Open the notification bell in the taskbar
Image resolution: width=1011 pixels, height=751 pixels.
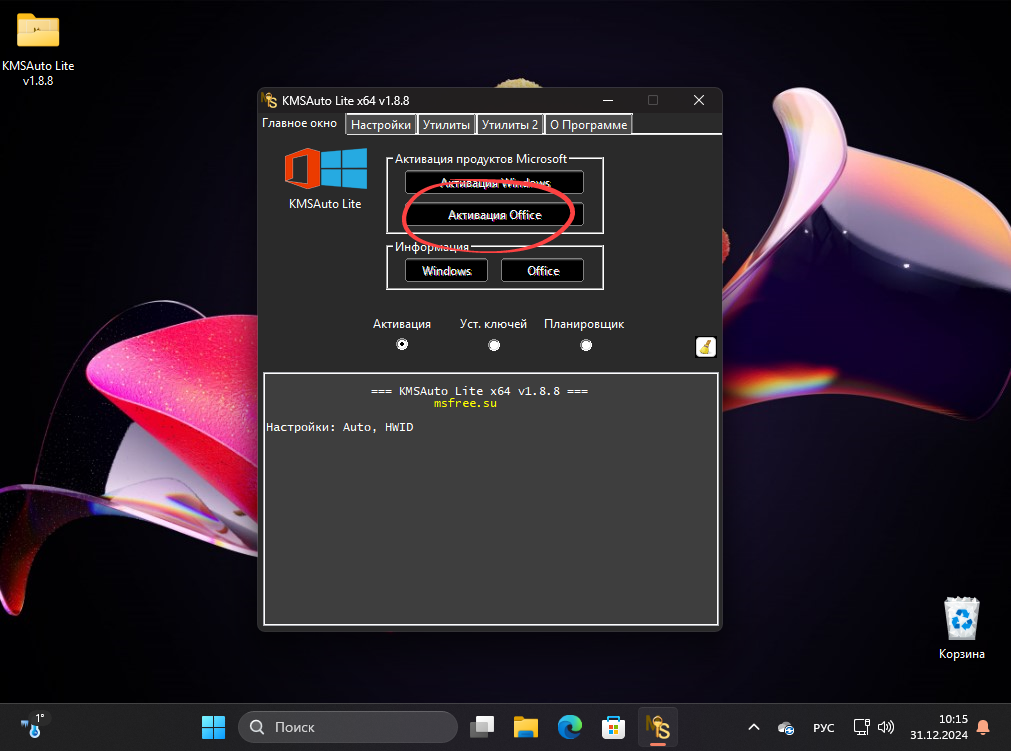[984, 727]
